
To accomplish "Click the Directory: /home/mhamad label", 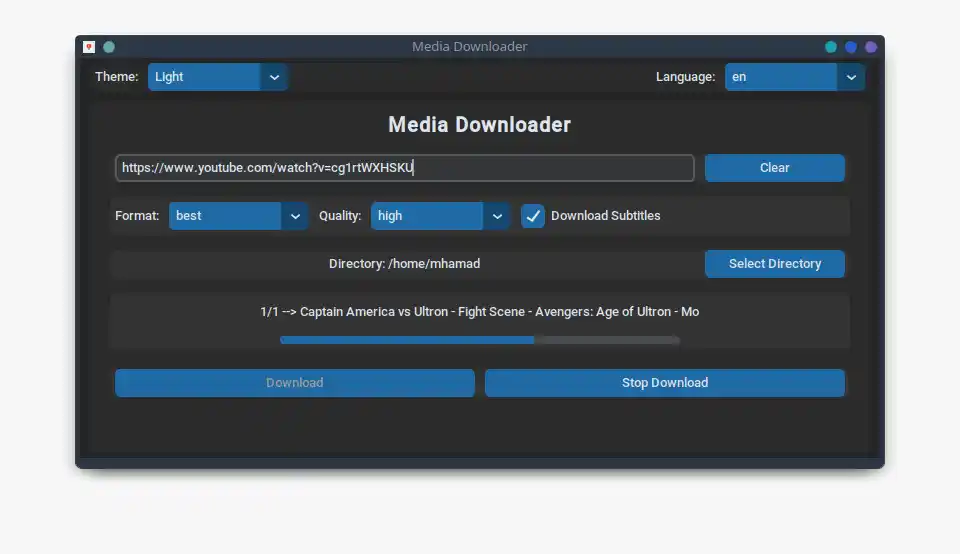I will pos(404,264).
